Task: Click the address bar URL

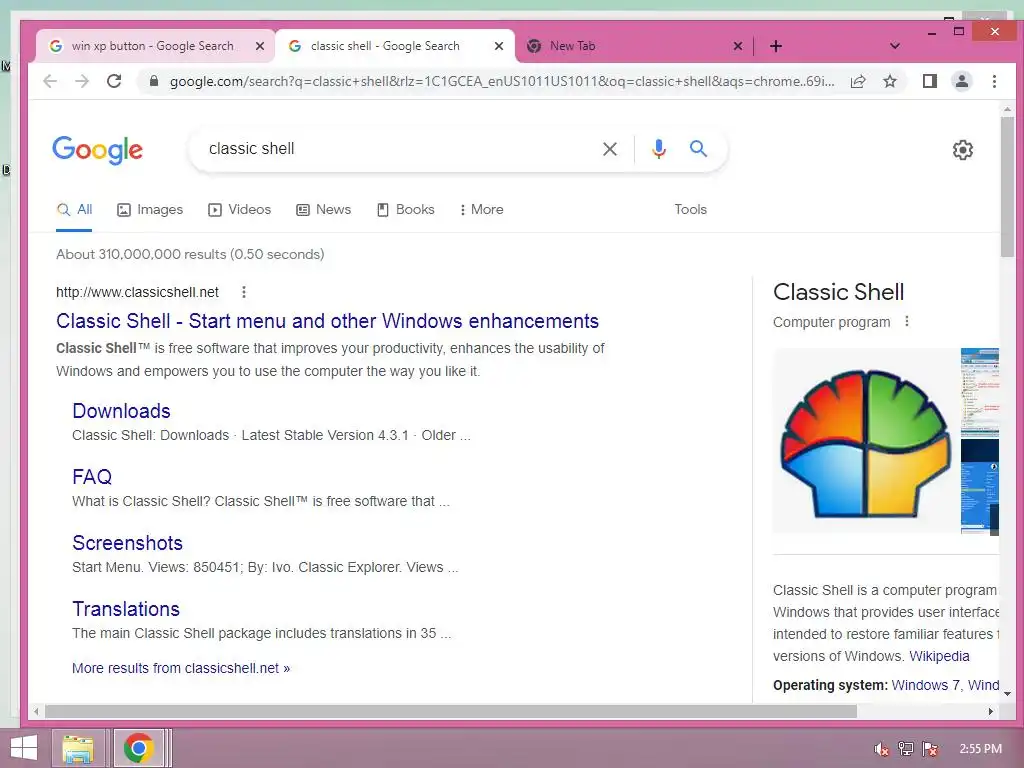Action: (502, 81)
